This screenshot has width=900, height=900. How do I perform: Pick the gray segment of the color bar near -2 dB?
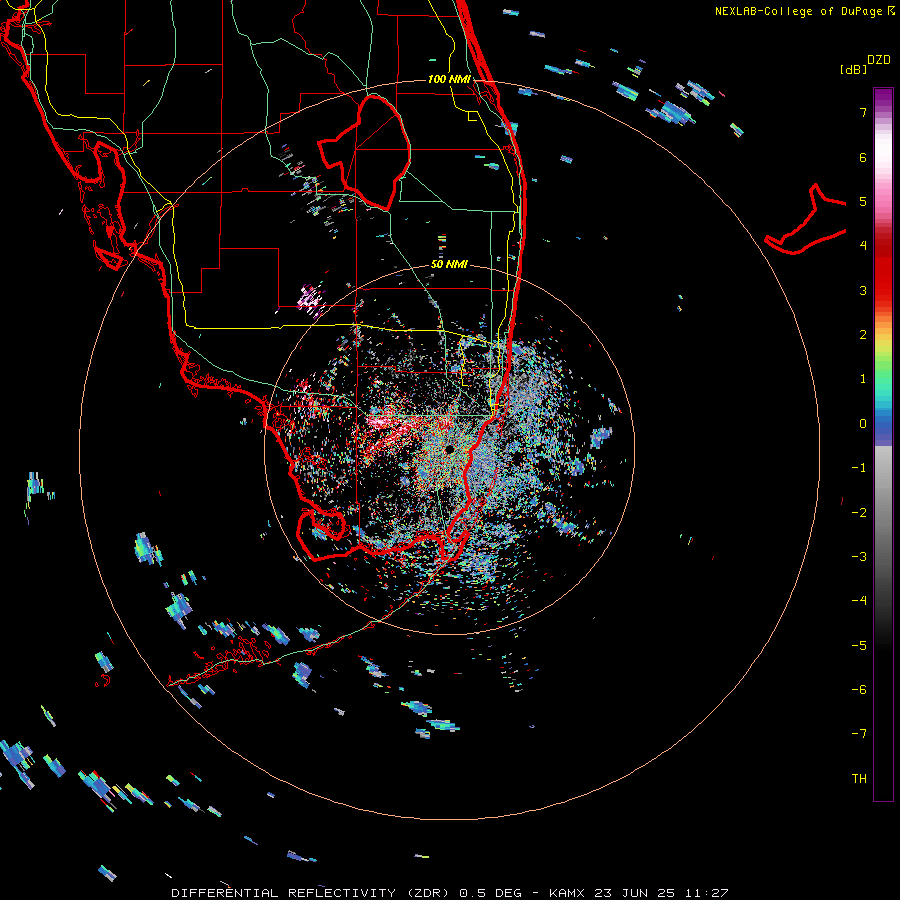(883, 512)
